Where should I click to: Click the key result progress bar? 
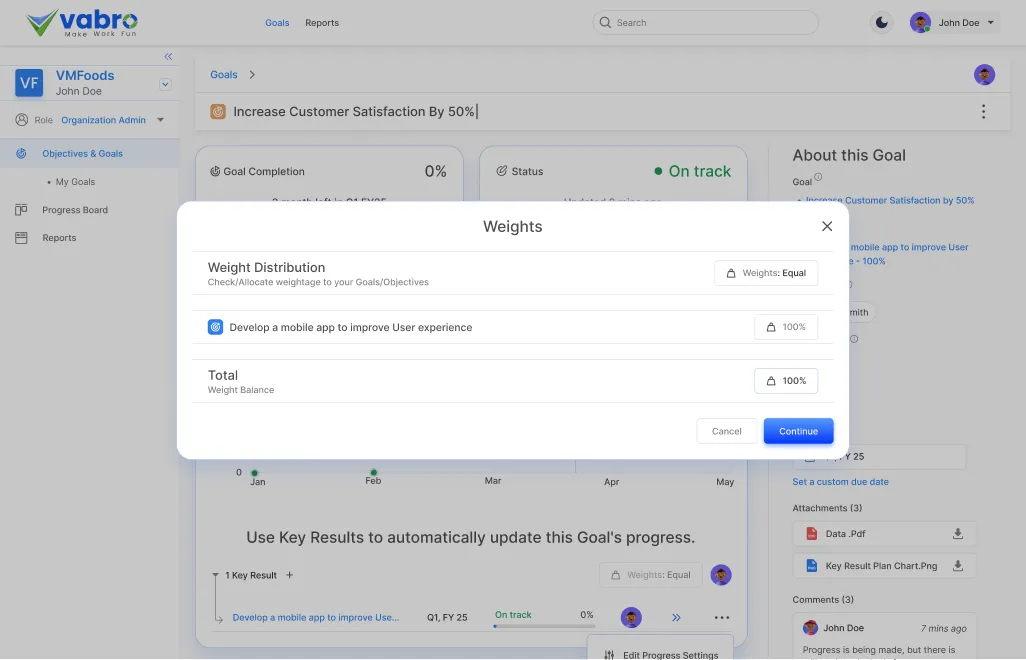click(543, 627)
